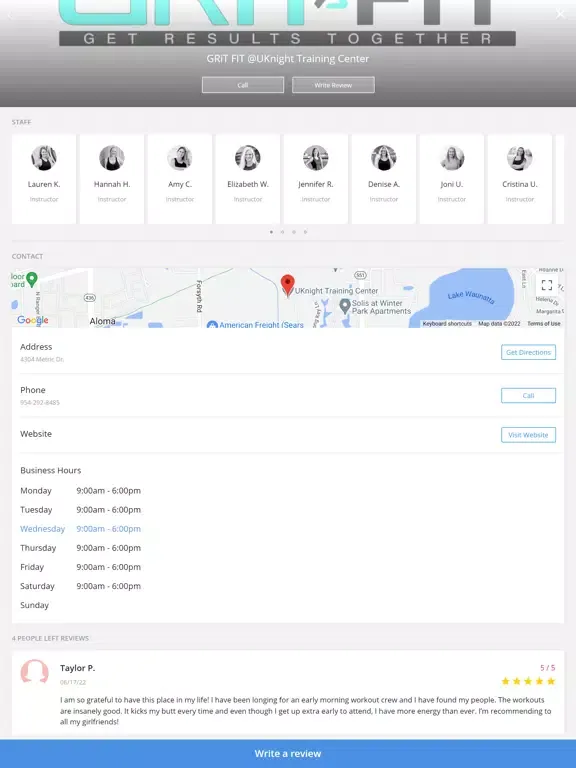576x768 pixels.
Task: Select the second staff carousel page dot
Action: (283, 232)
